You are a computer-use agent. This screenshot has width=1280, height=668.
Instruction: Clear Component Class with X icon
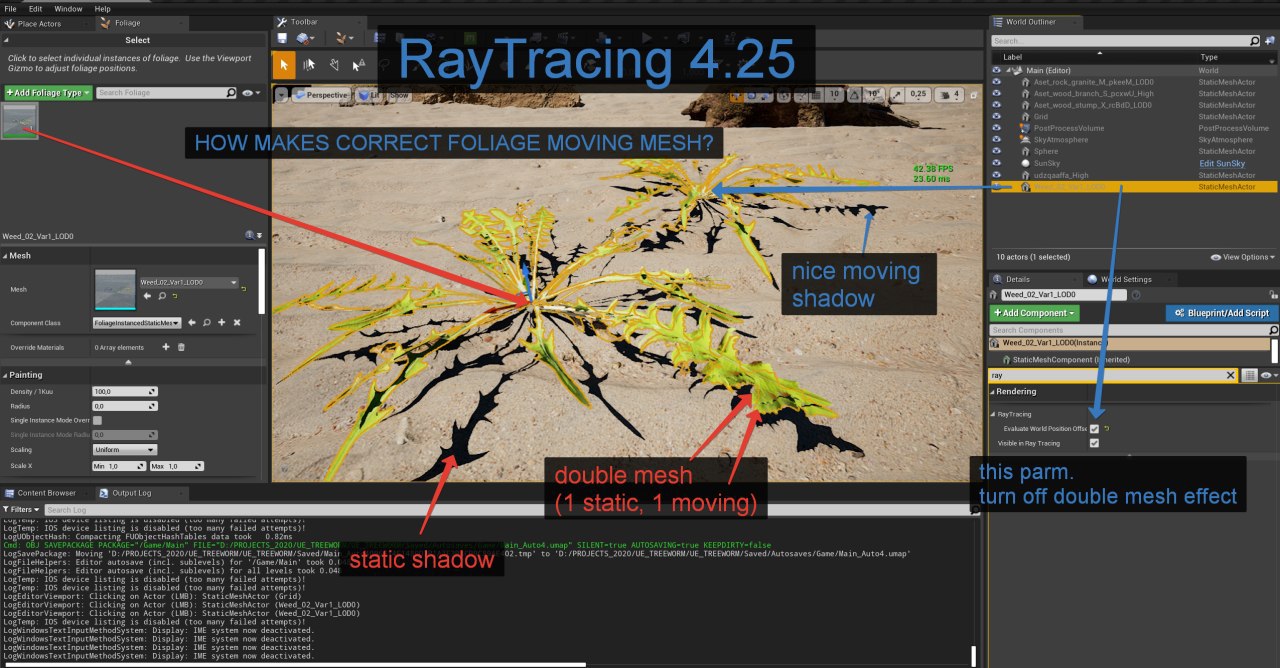(236, 323)
